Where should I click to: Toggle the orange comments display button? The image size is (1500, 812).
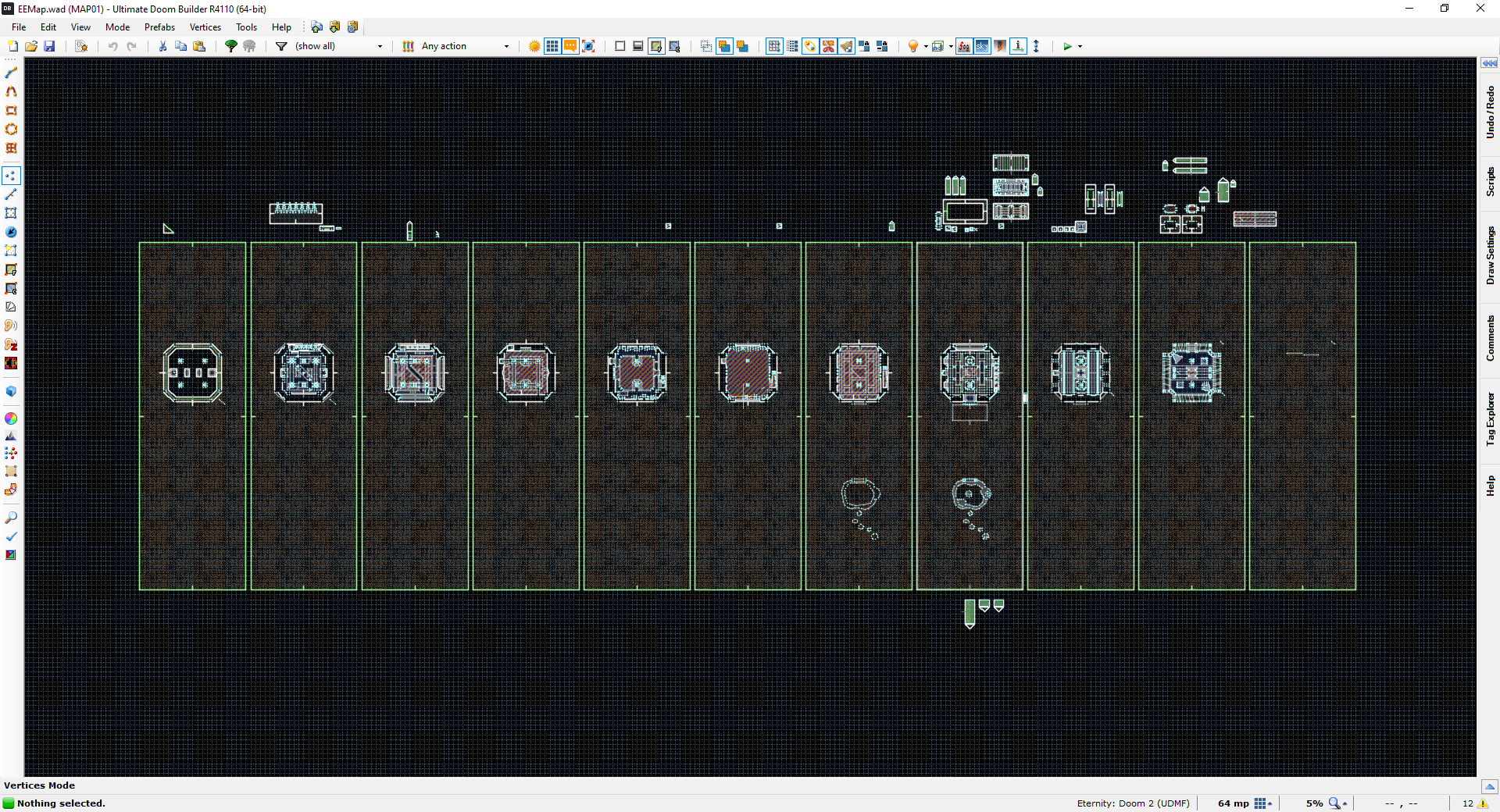pos(570,46)
